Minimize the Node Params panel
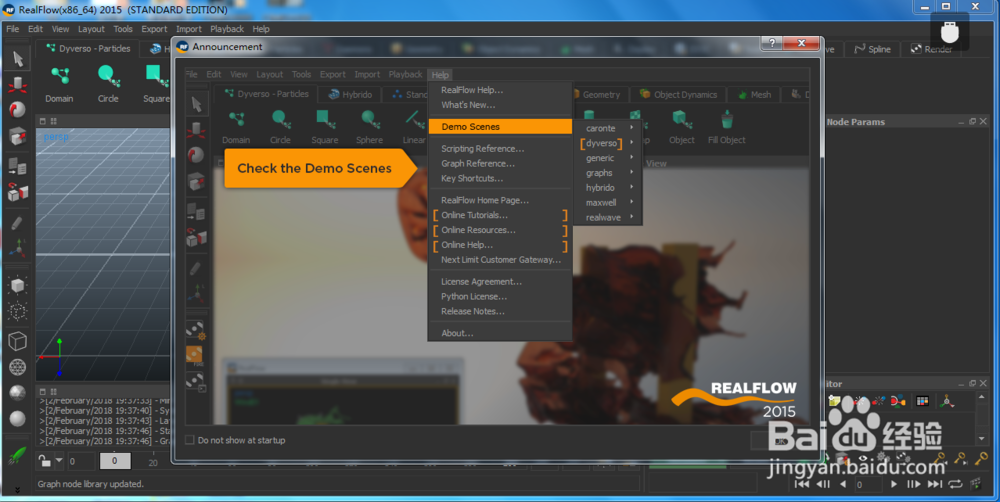The width and height of the screenshot is (1000, 502). click(x=961, y=122)
